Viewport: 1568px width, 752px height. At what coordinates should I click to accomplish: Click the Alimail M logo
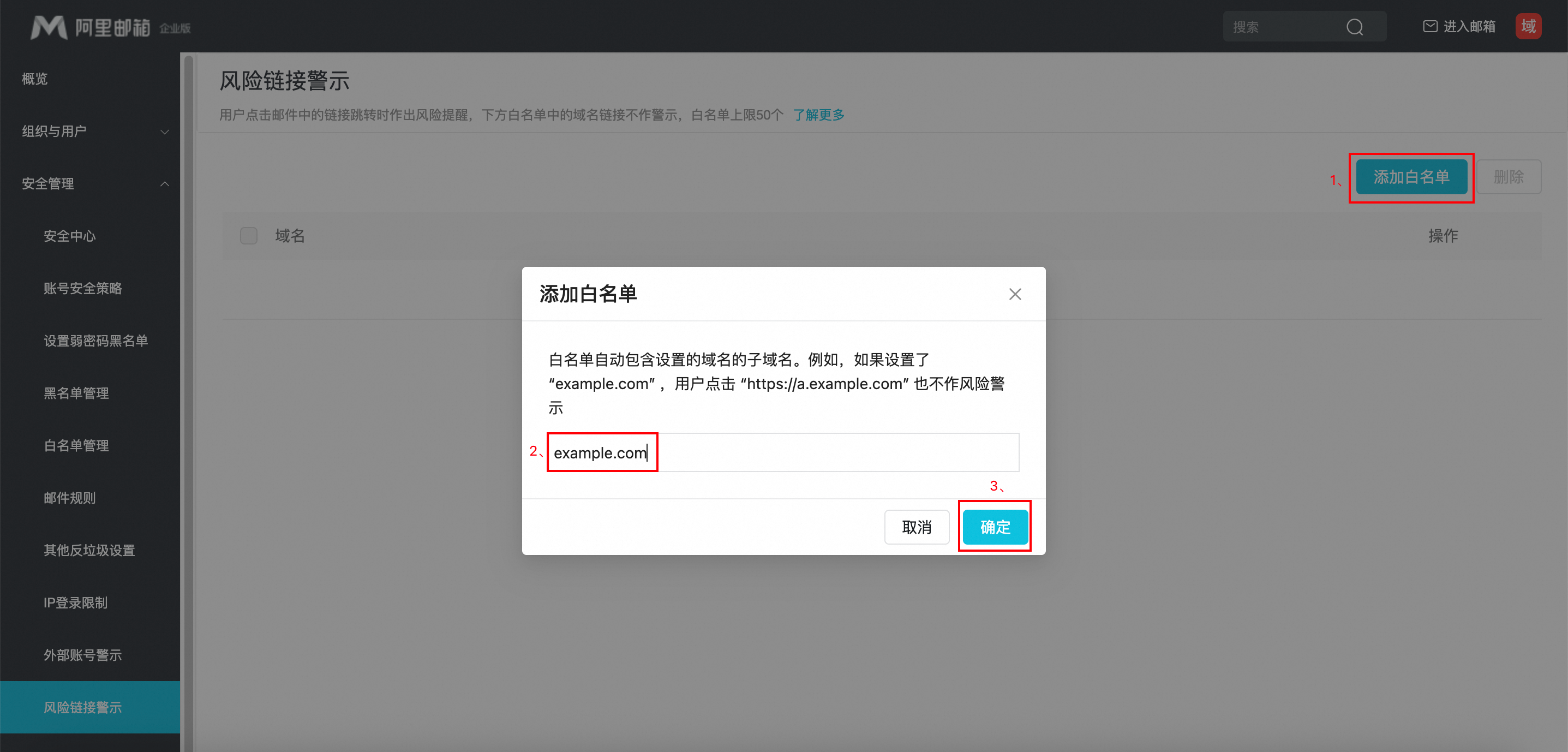[x=49, y=27]
